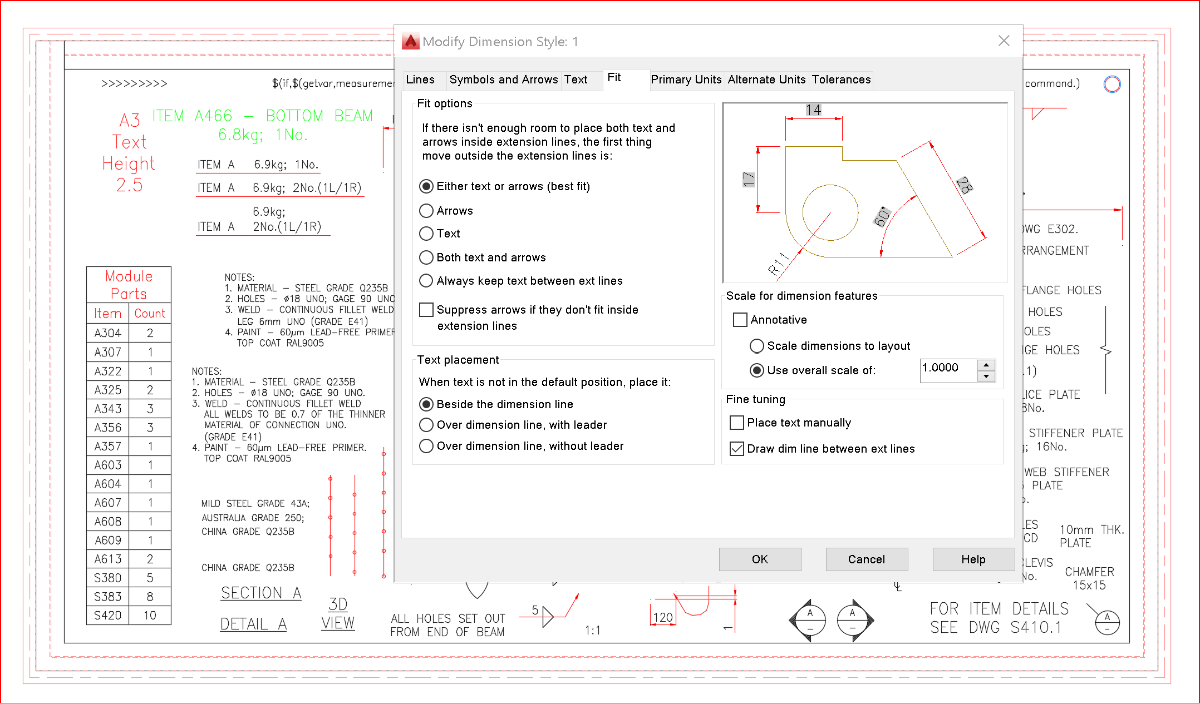This screenshot has height=704, width=1200.
Task: Click the Cancel button
Action: click(867, 559)
